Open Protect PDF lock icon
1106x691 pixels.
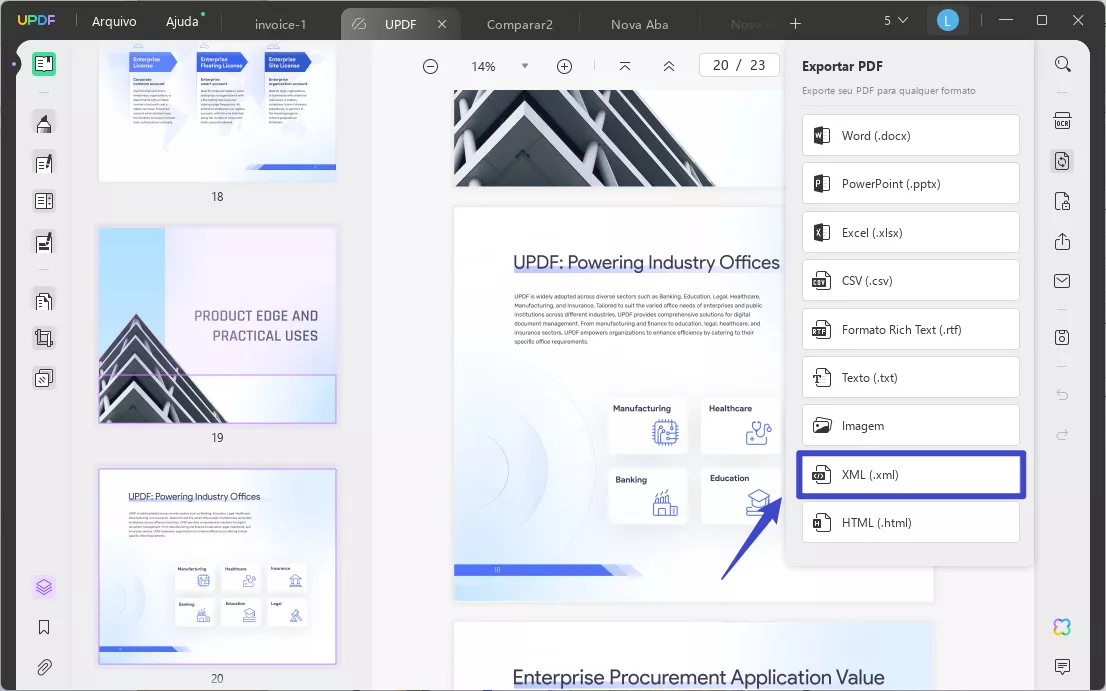coord(1062,202)
